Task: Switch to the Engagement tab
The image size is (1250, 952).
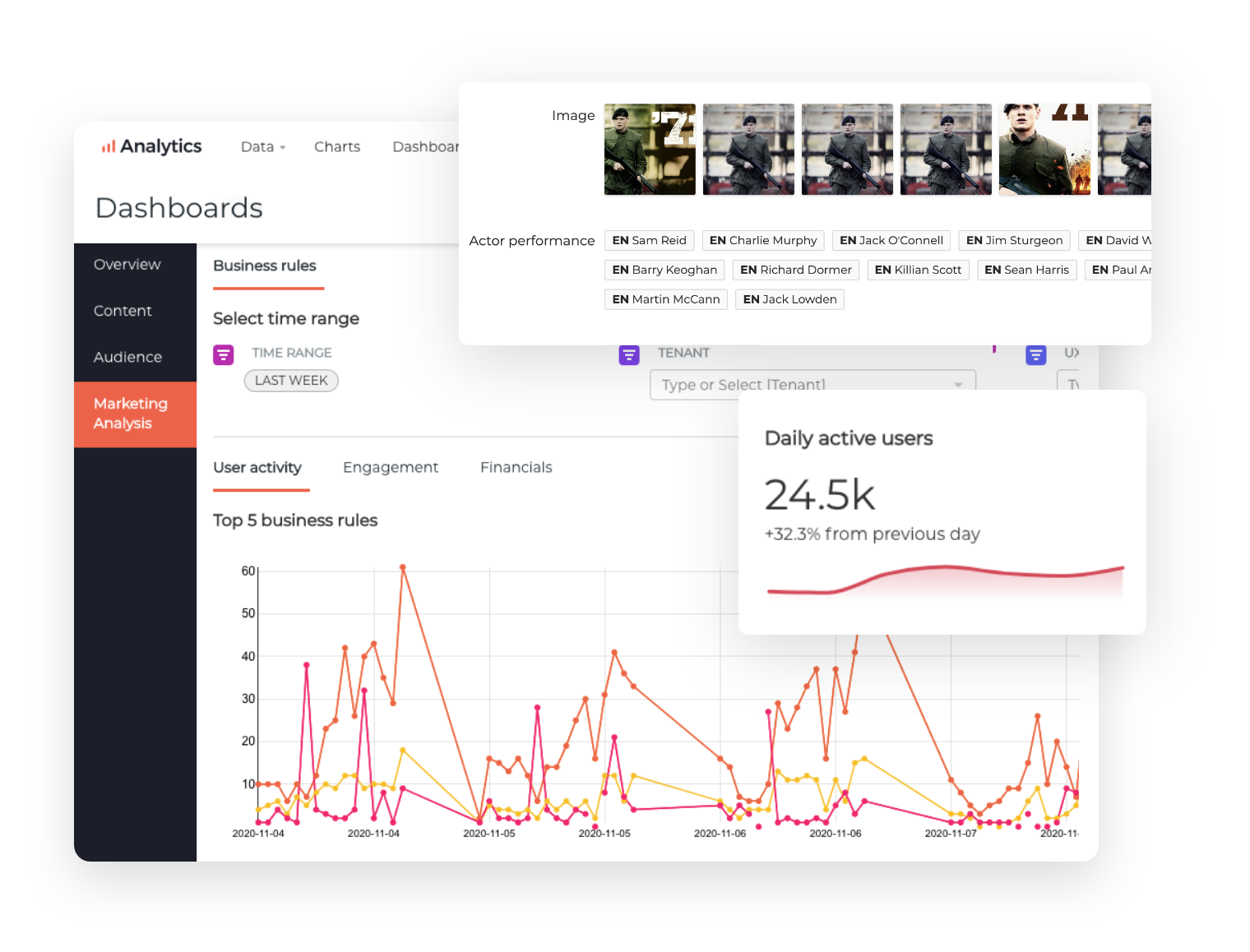Action: click(390, 468)
